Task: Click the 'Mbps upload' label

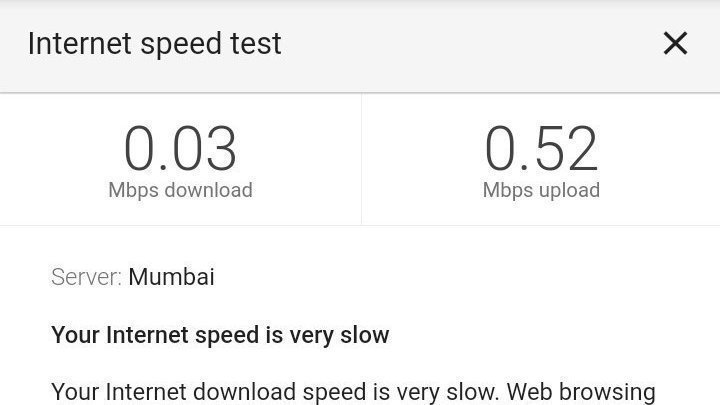Action: point(541,190)
